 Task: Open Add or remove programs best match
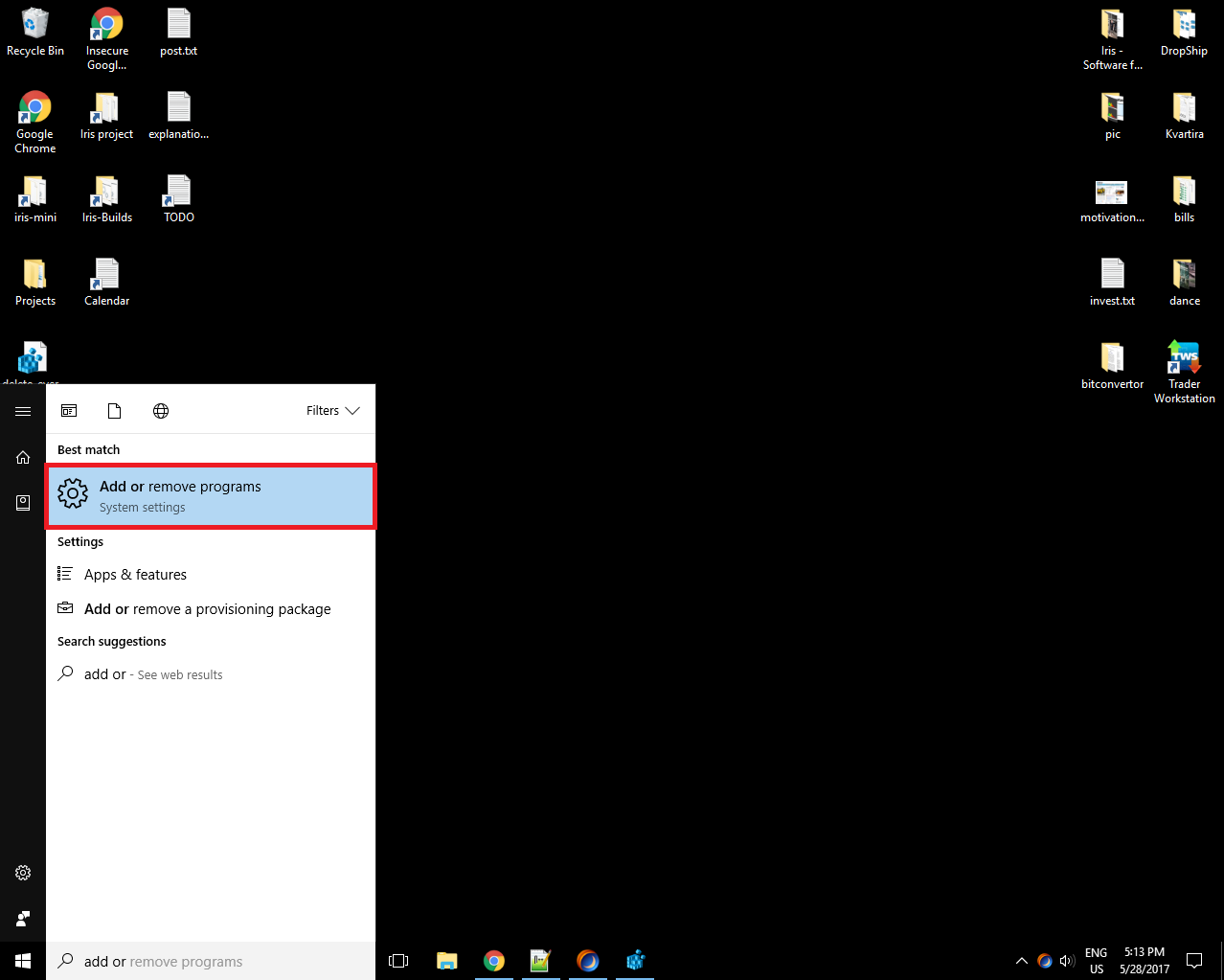[211, 496]
